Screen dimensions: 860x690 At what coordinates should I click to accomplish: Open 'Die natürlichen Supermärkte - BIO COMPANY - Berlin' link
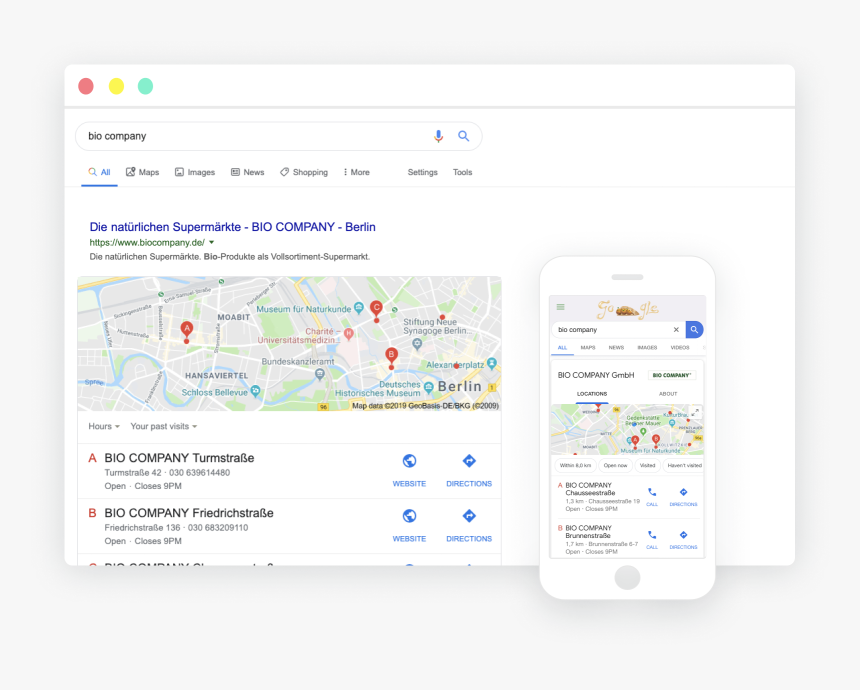tap(233, 227)
